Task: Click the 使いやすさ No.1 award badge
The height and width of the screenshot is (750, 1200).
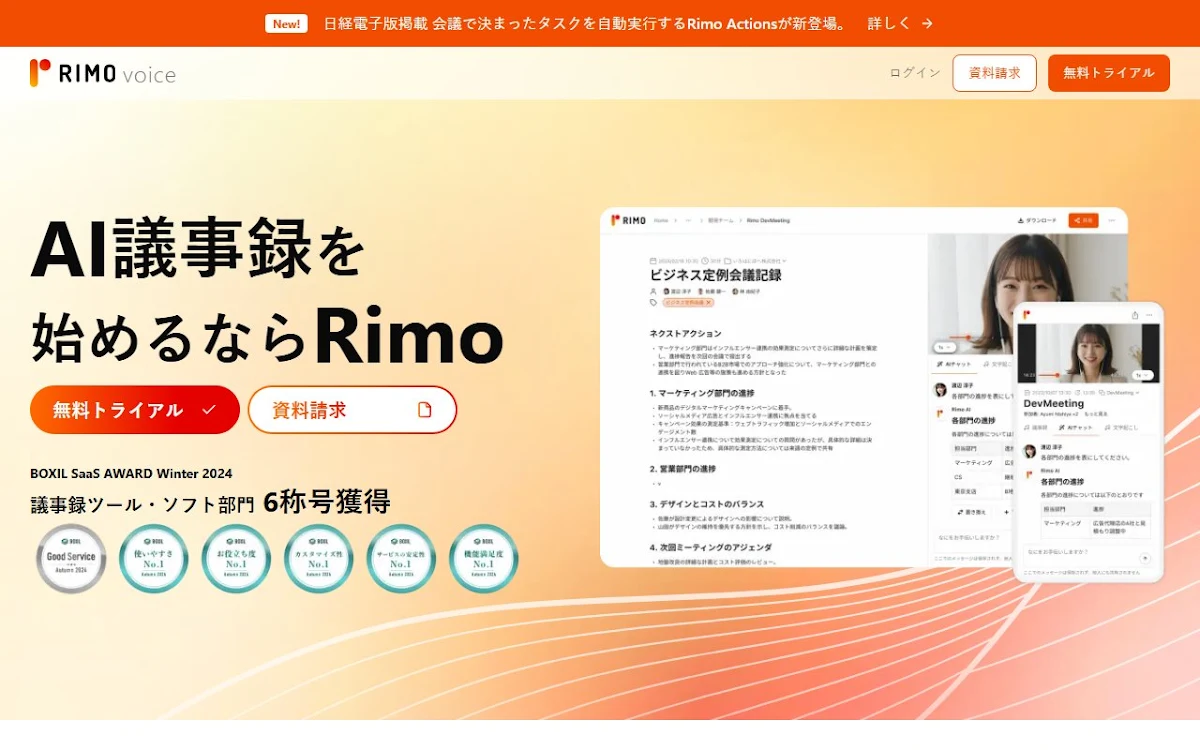Action: point(154,559)
